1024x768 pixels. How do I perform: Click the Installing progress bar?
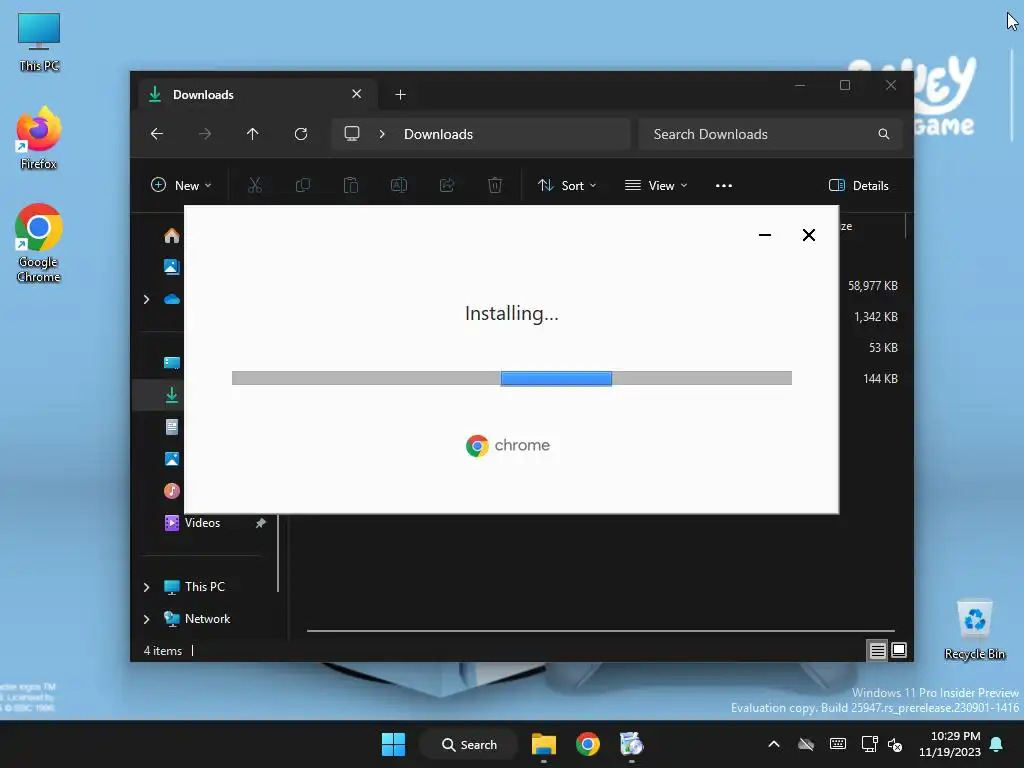coord(511,378)
